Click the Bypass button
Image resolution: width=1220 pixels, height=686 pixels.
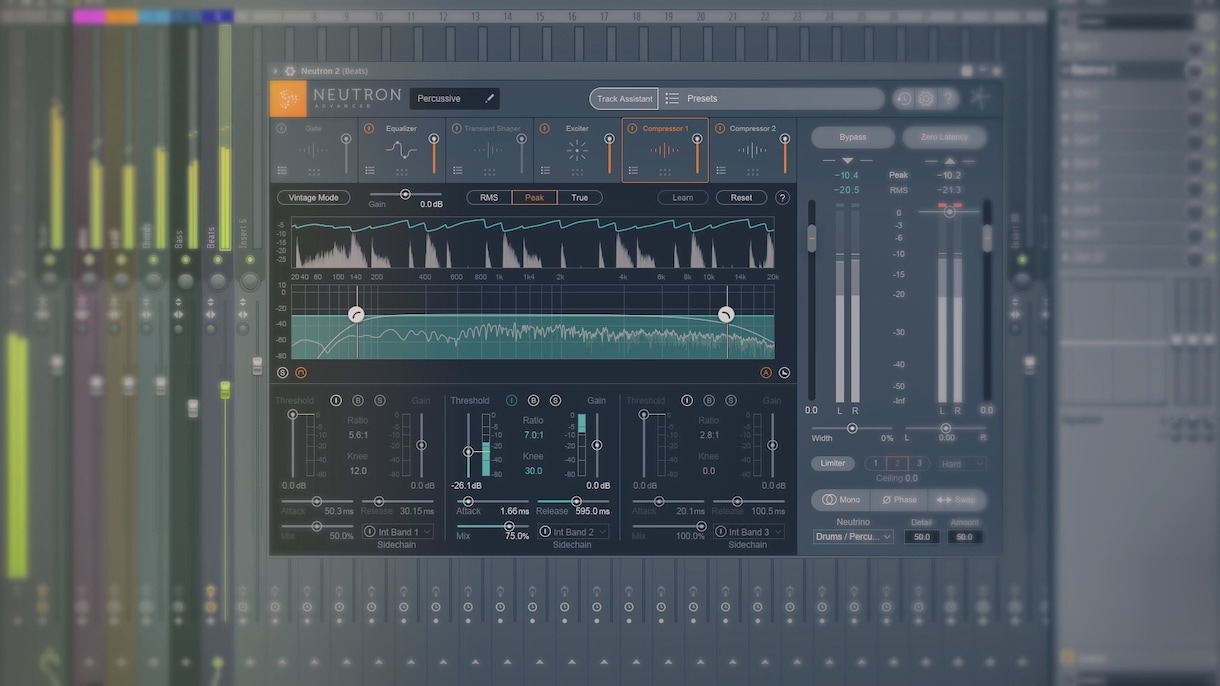pyautogui.click(x=853, y=137)
